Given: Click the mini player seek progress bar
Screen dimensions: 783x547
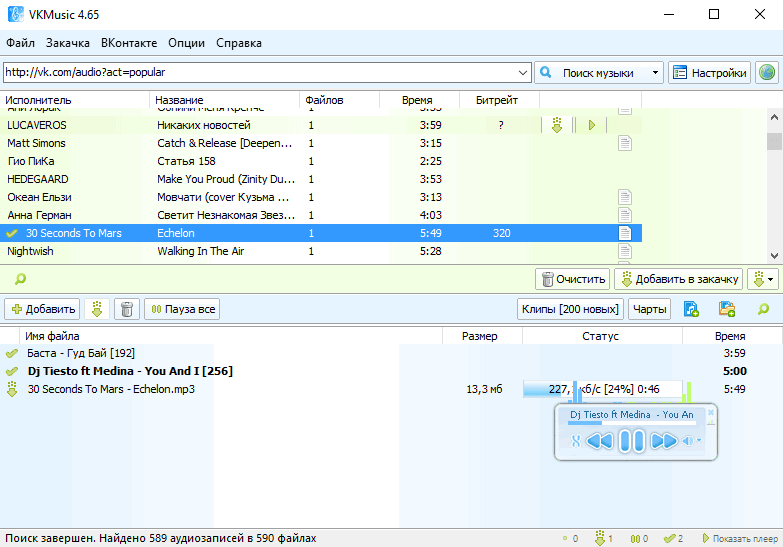Looking at the screenshot, I should (x=632, y=423).
